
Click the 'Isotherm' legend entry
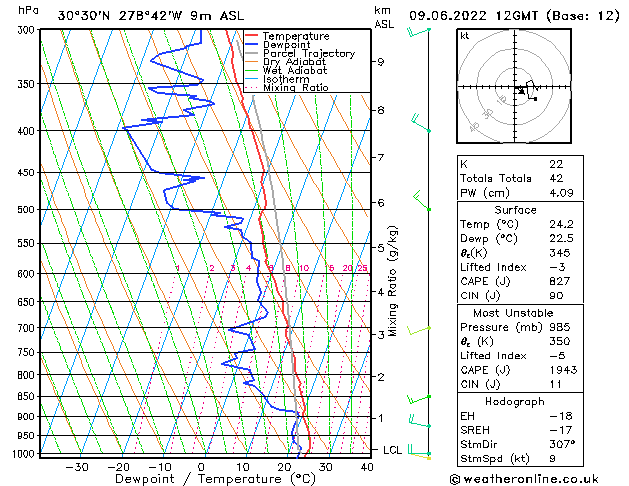(286, 79)
